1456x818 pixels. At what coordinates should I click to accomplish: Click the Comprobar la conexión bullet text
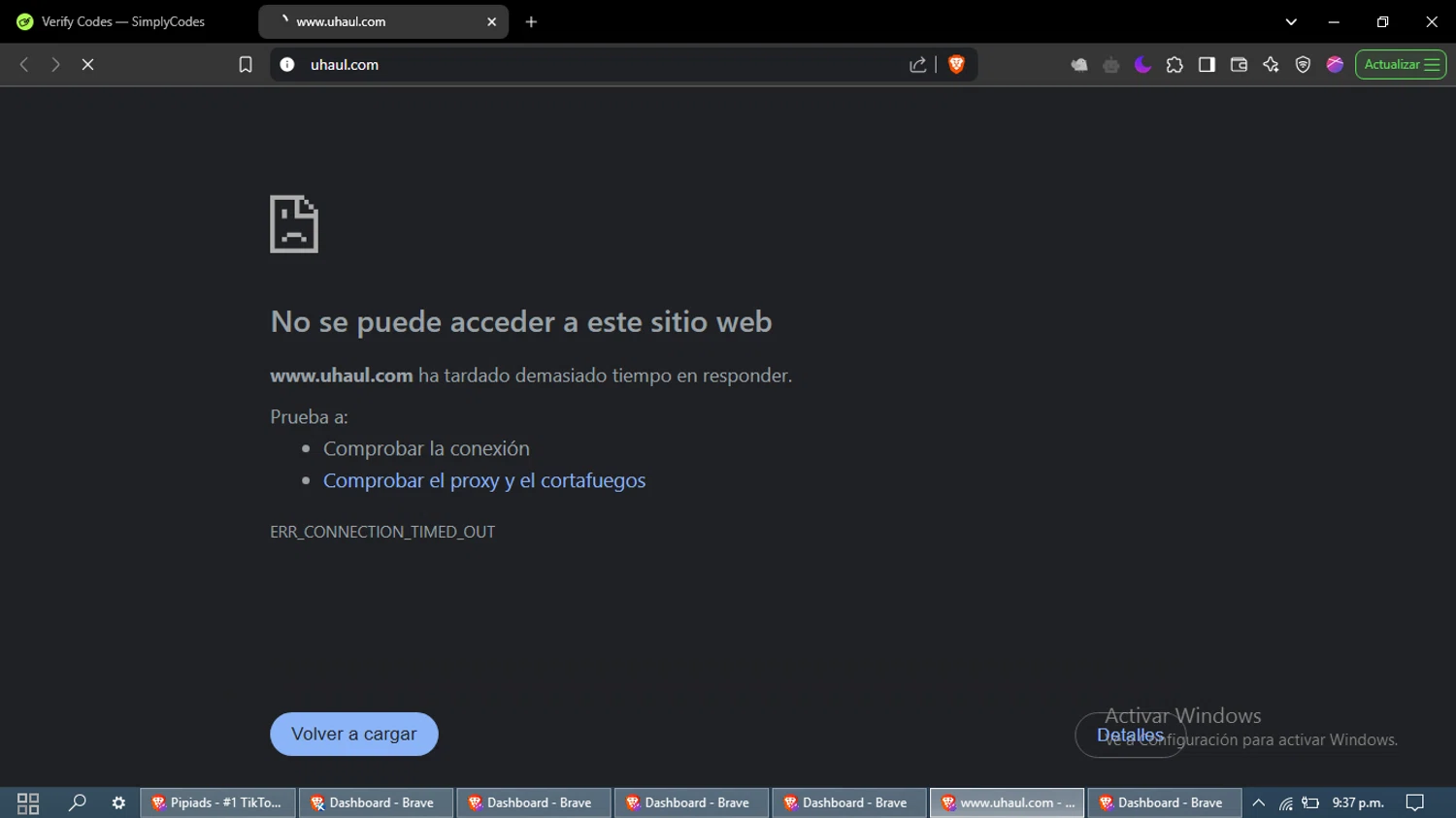426,448
